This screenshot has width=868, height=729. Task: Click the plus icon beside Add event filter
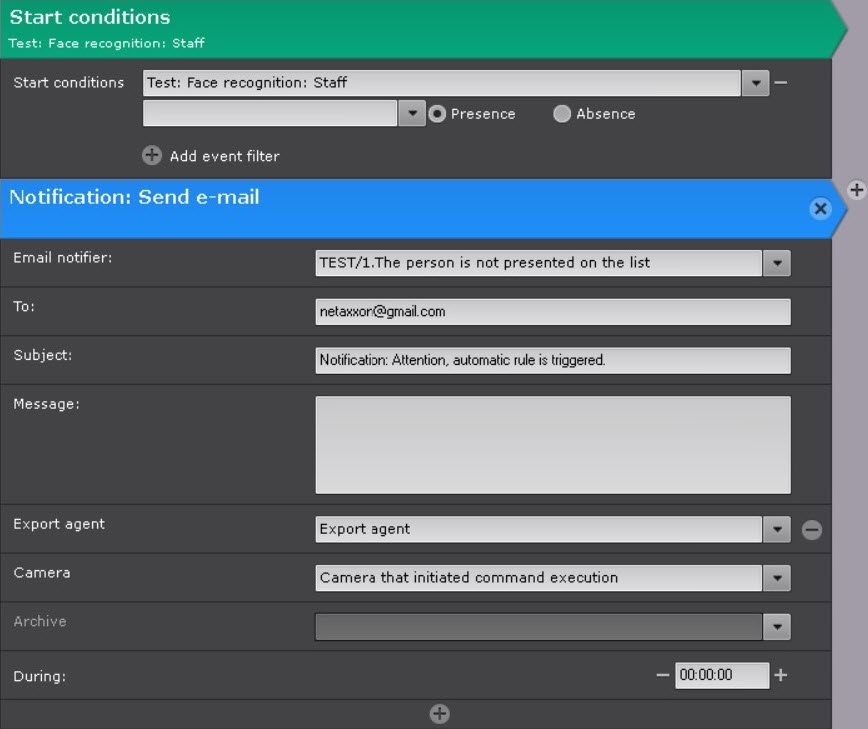point(151,156)
